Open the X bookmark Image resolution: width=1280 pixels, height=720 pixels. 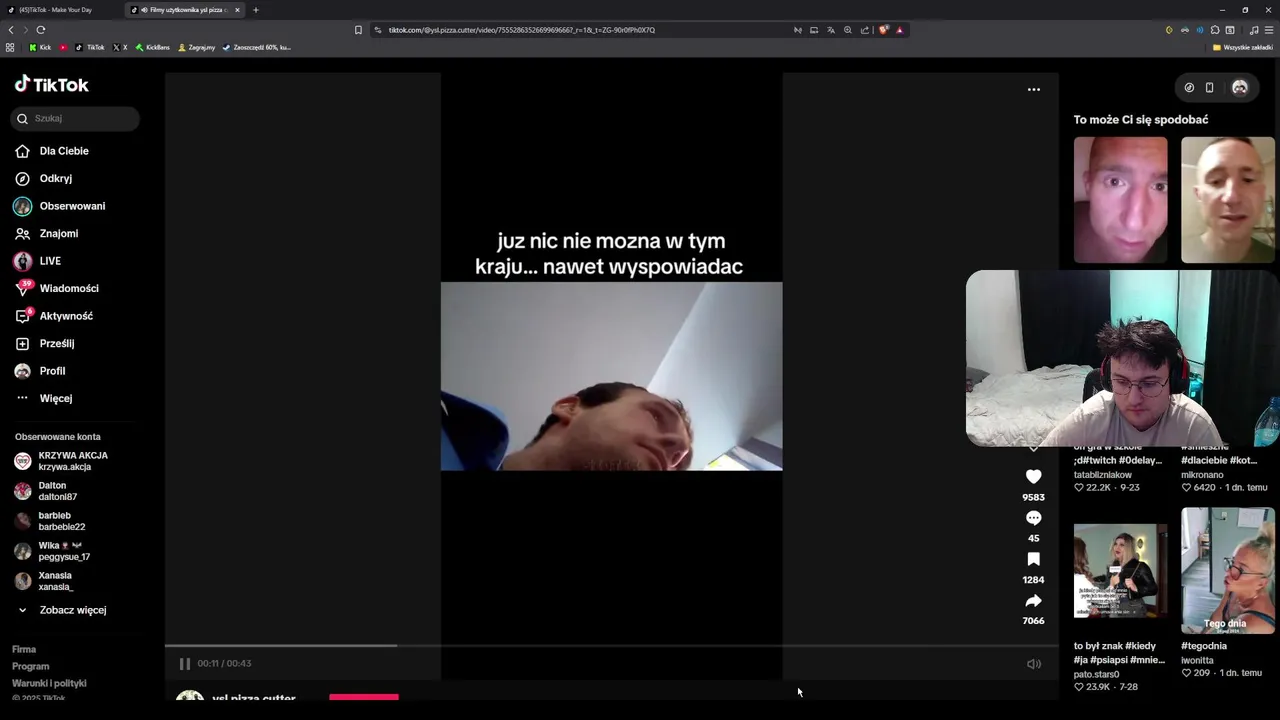(120, 47)
